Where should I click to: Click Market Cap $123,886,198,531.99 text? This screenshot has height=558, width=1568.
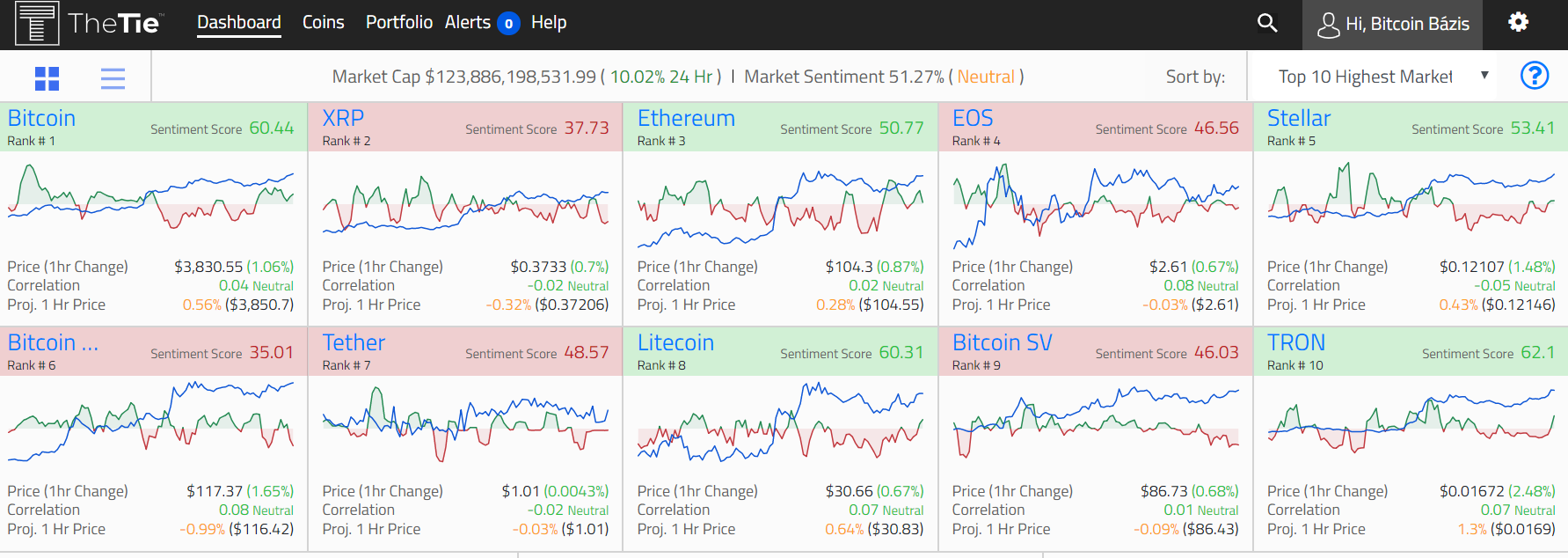464,77
